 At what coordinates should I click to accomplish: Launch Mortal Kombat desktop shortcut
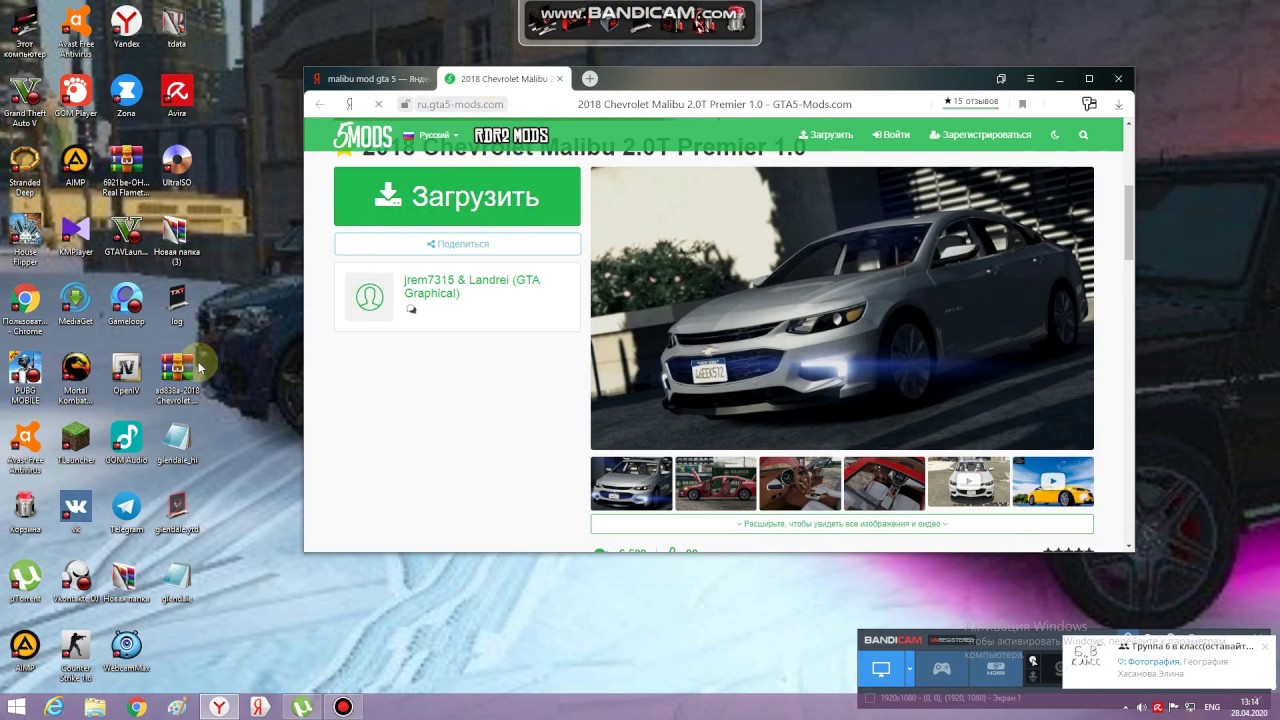tap(75, 378)
